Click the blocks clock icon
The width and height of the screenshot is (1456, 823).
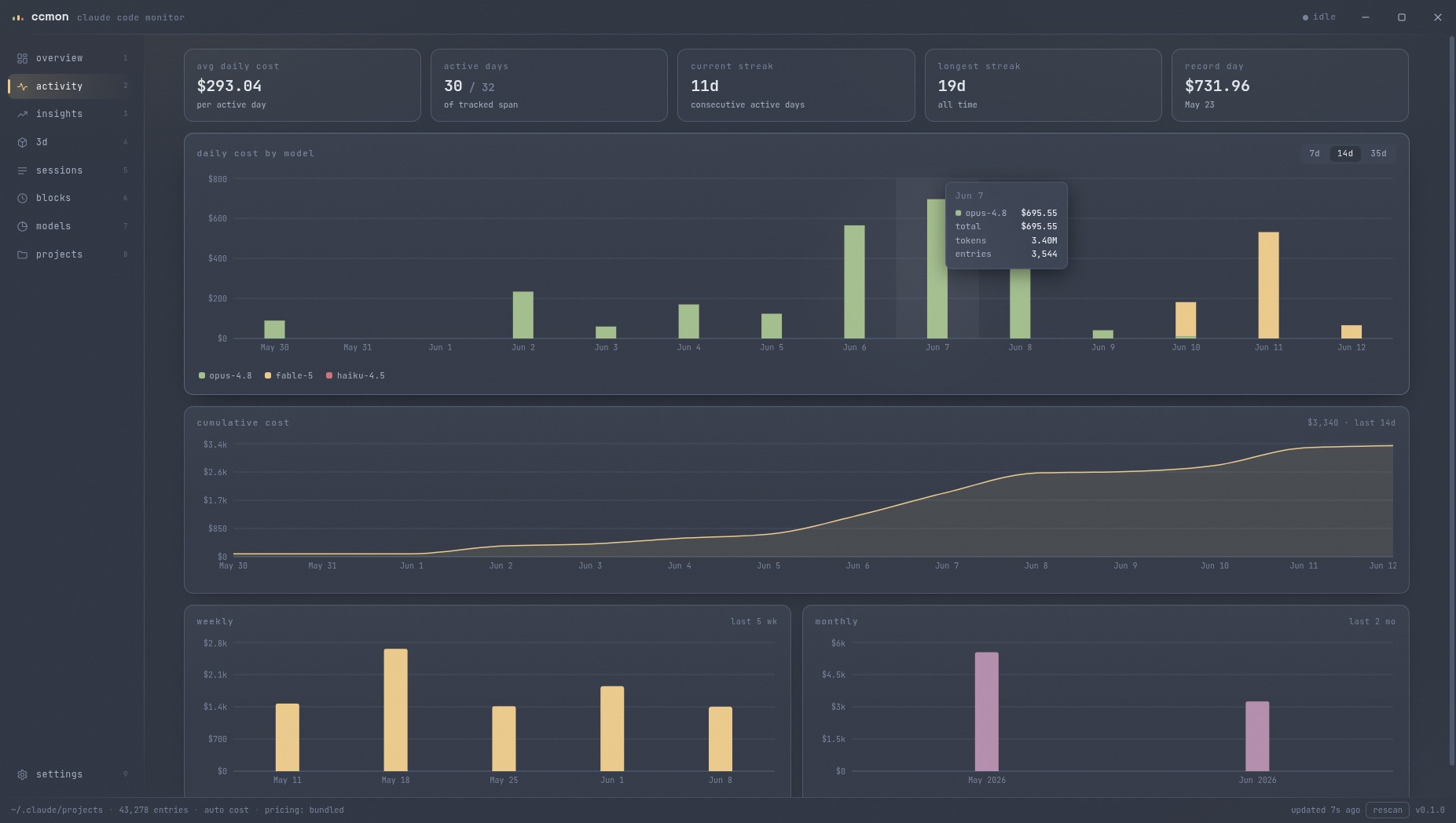pyautogui.click(x=22, y=198)
